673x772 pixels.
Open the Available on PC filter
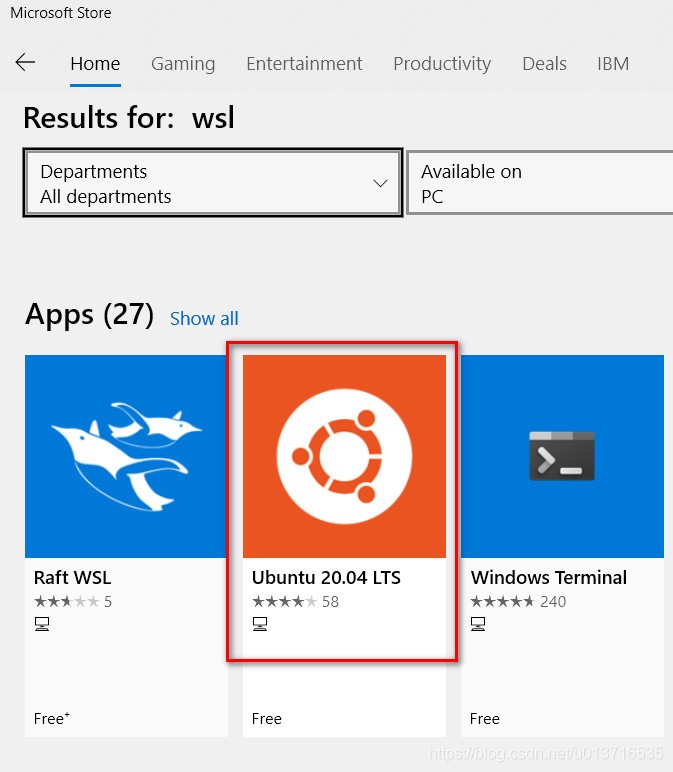(x=540, y=183)
